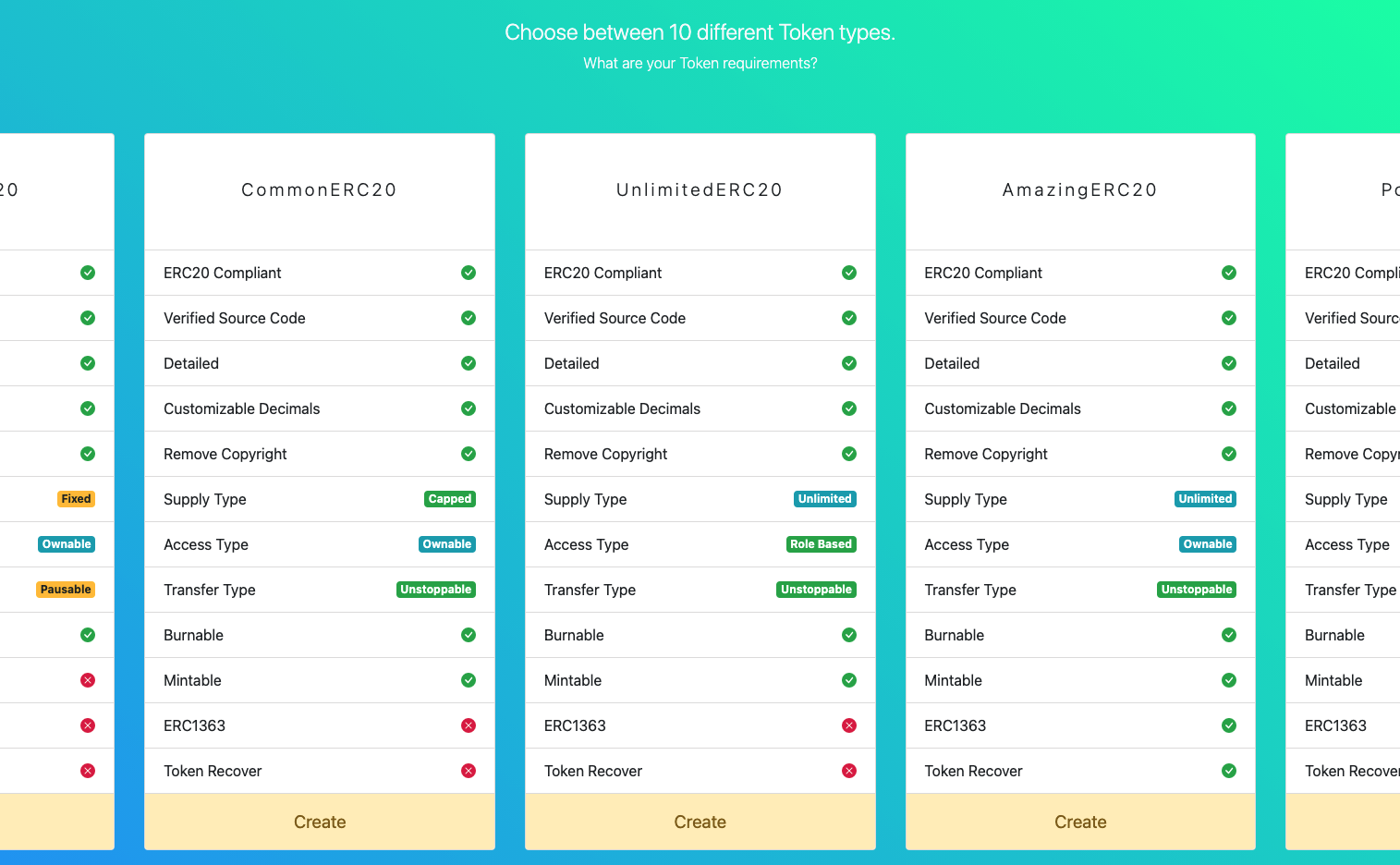Toggle the Customizable Decimals check on CommonERC20

click(469, 408)
